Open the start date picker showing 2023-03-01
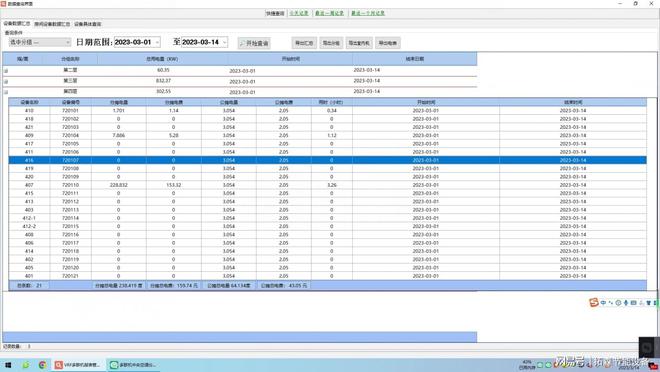The width and height of the screenshot is (660, 372). 137,42
